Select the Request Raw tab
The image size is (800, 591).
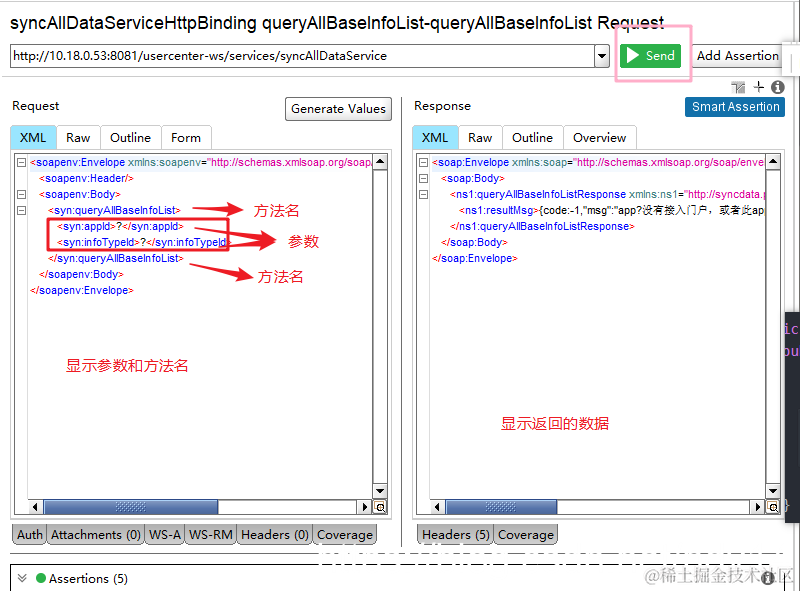pyautogui.click(x=78, y=138)
